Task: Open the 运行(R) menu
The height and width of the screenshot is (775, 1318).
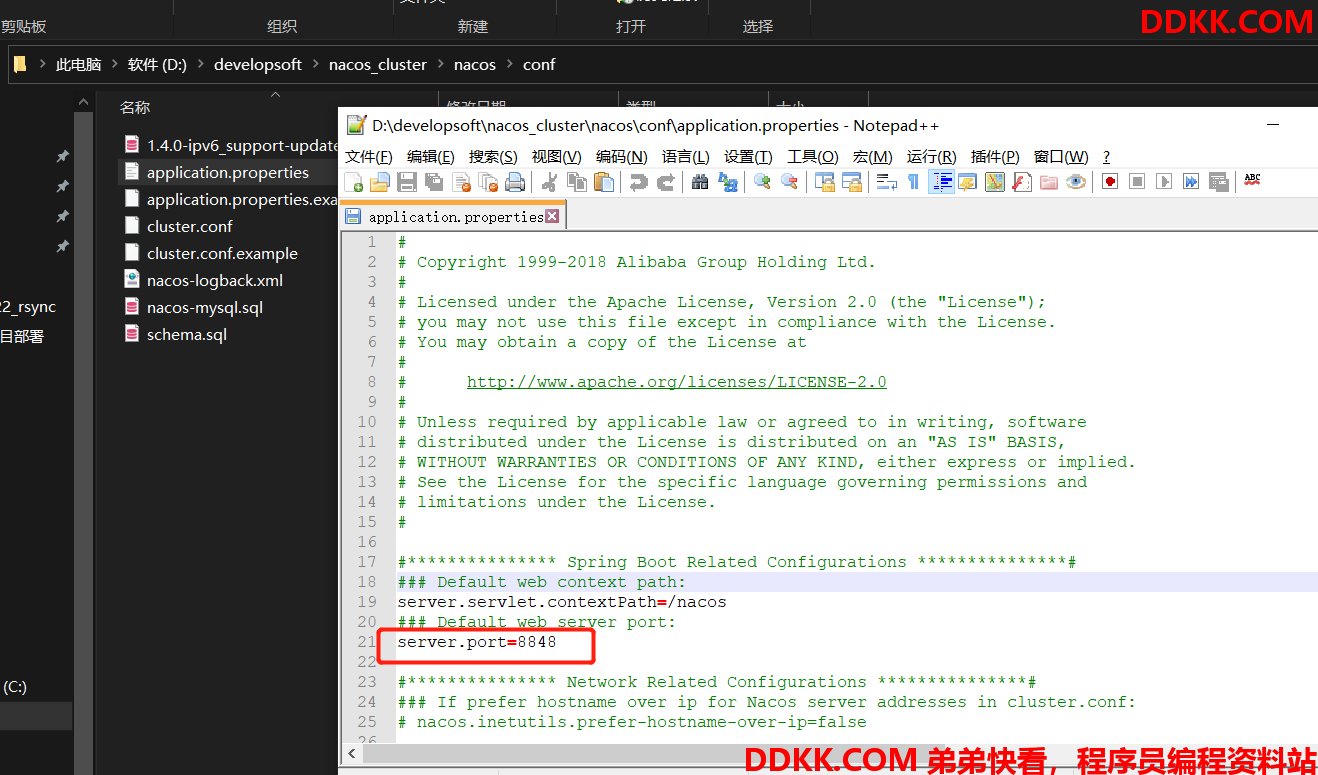Action: tap(932, 157)
